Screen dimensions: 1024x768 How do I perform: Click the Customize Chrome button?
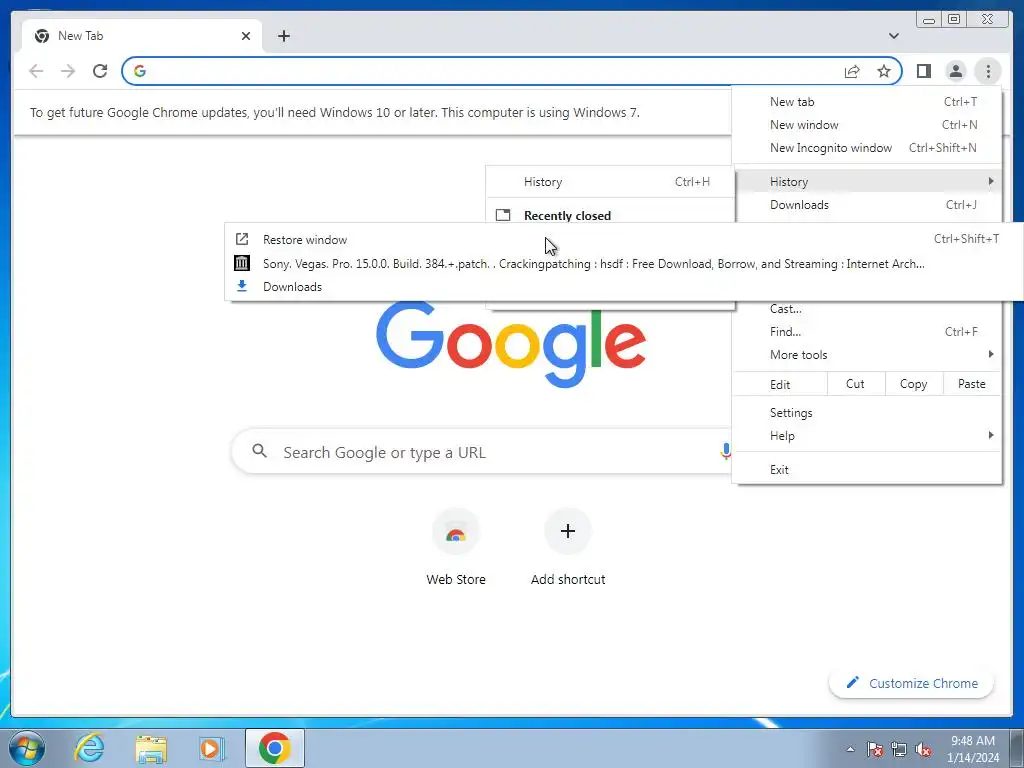(912, 683)
